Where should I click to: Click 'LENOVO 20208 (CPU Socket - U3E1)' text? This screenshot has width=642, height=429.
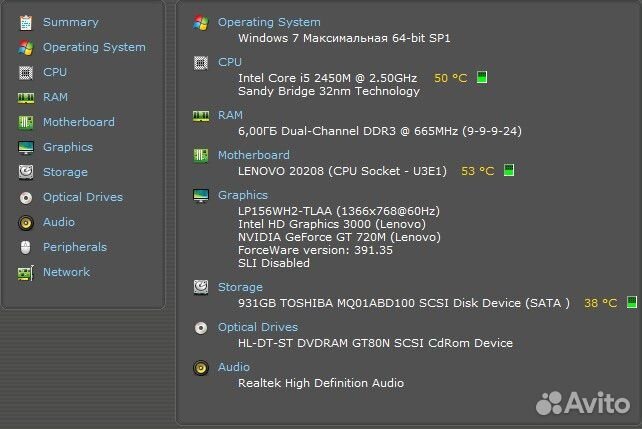coord(342,171)
